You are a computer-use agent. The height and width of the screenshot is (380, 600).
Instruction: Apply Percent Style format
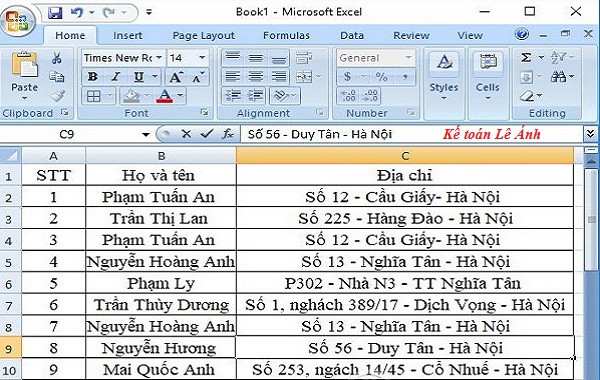[382, 77]
